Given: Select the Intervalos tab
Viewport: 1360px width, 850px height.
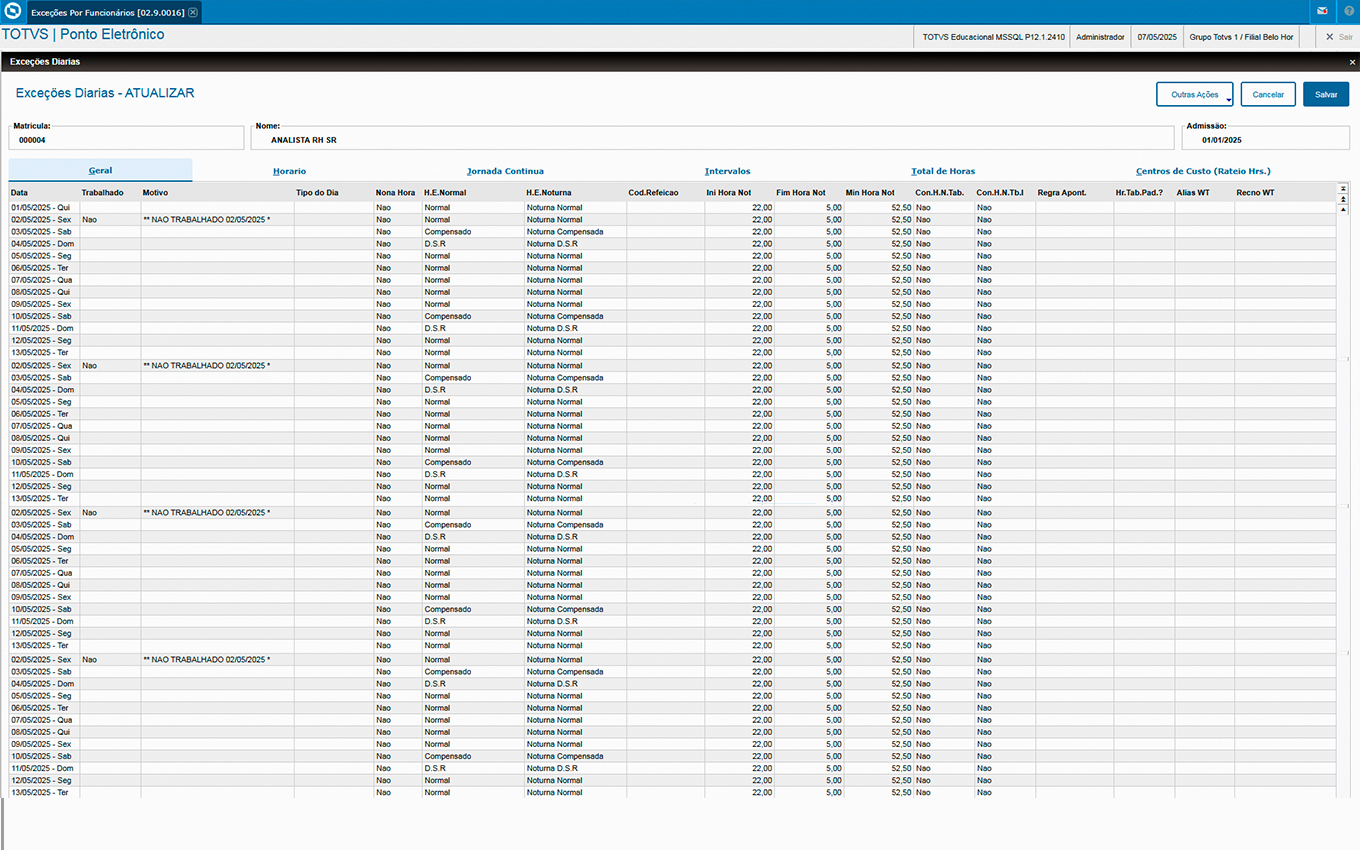Looking at the screenshot, I should [727, 171].
